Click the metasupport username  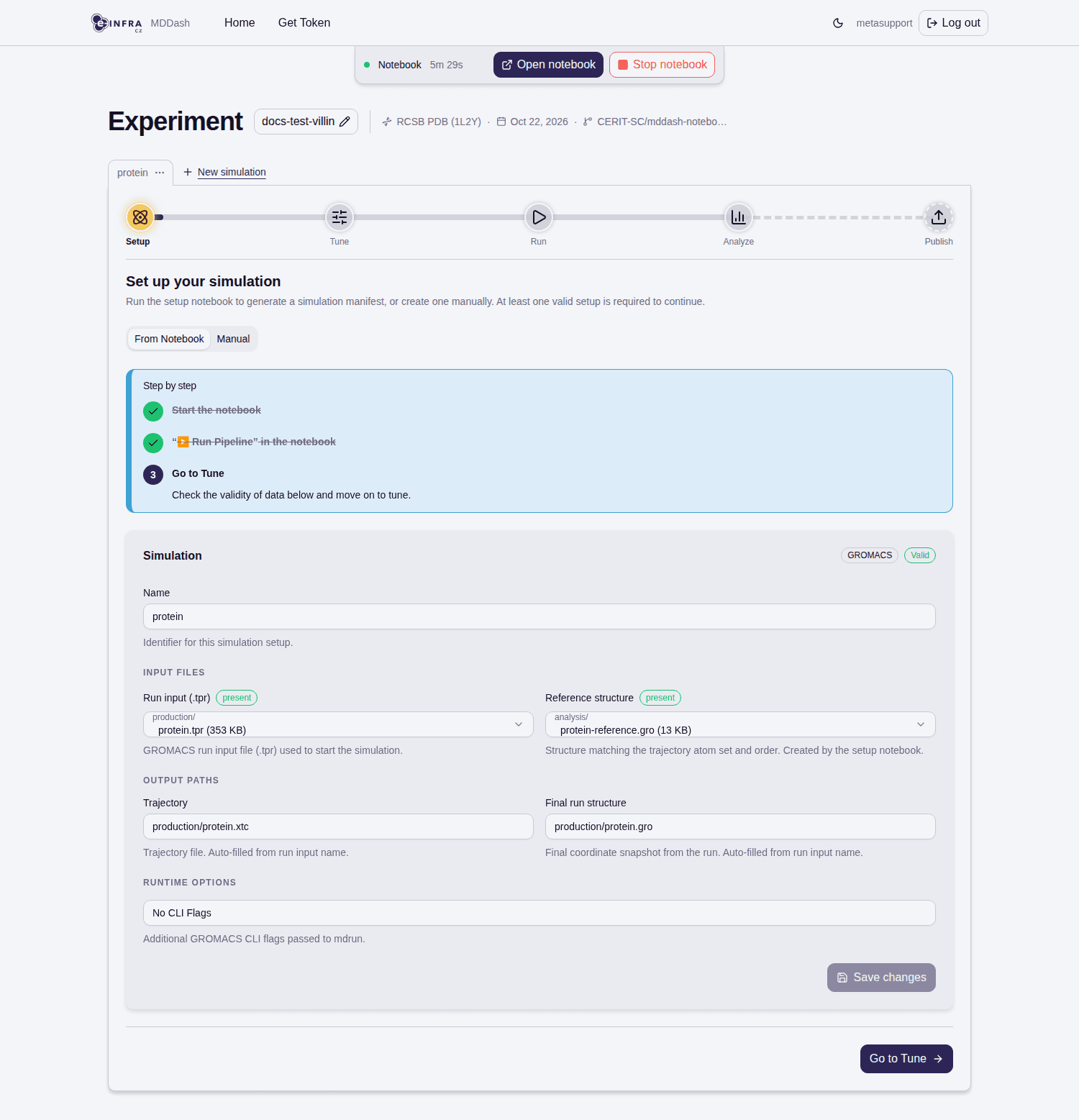click(884, 23)
